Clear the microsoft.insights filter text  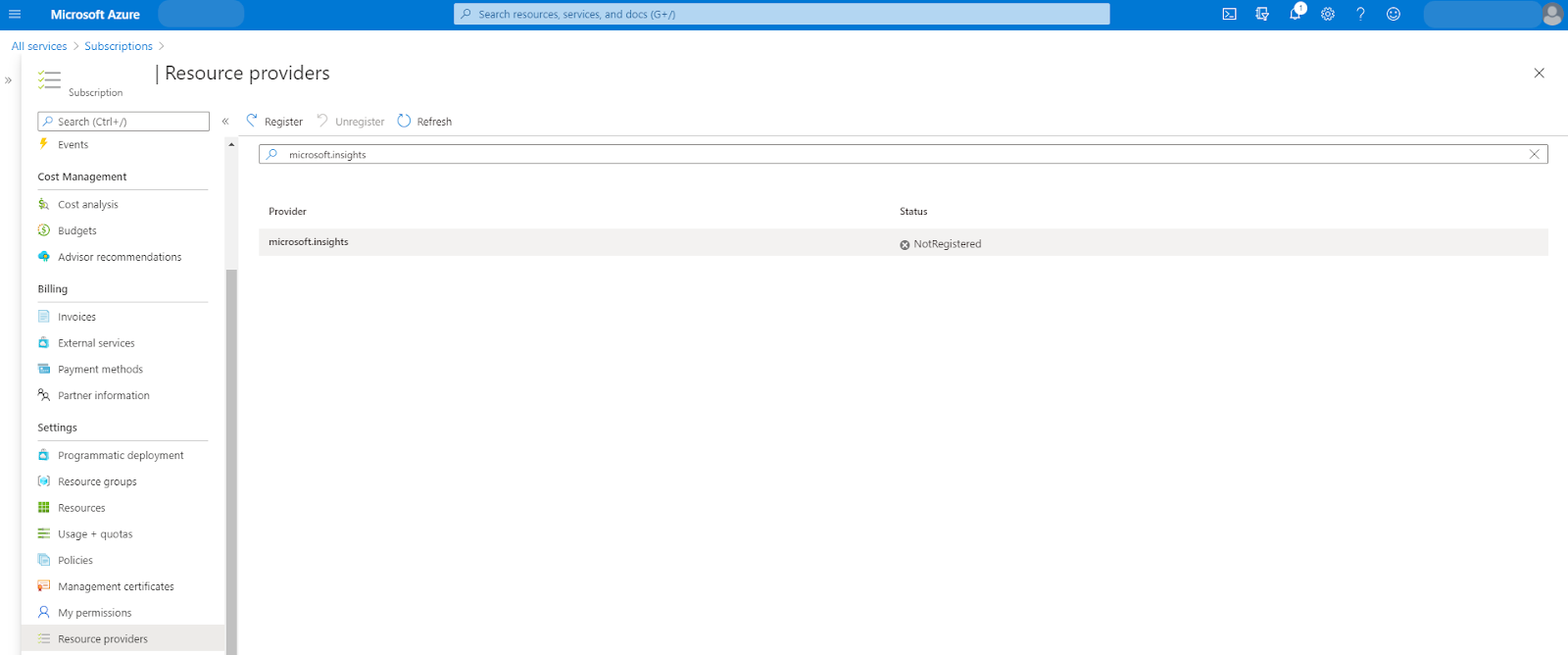1535,154
